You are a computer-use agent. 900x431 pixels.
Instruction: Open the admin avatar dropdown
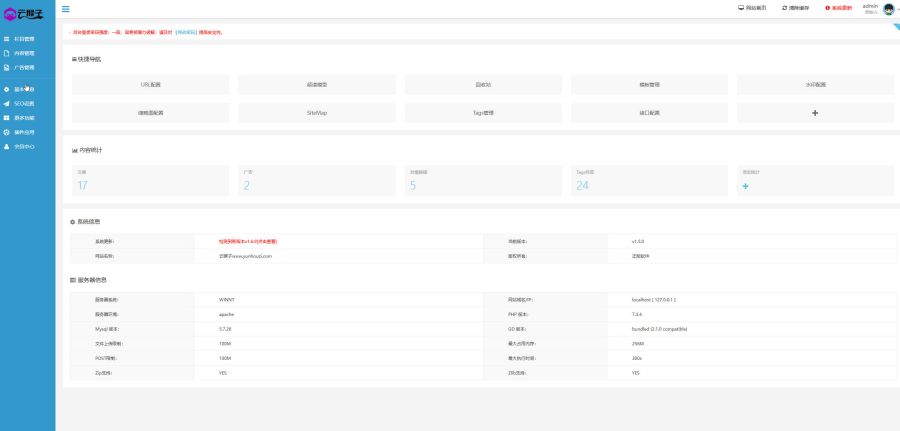888,9
